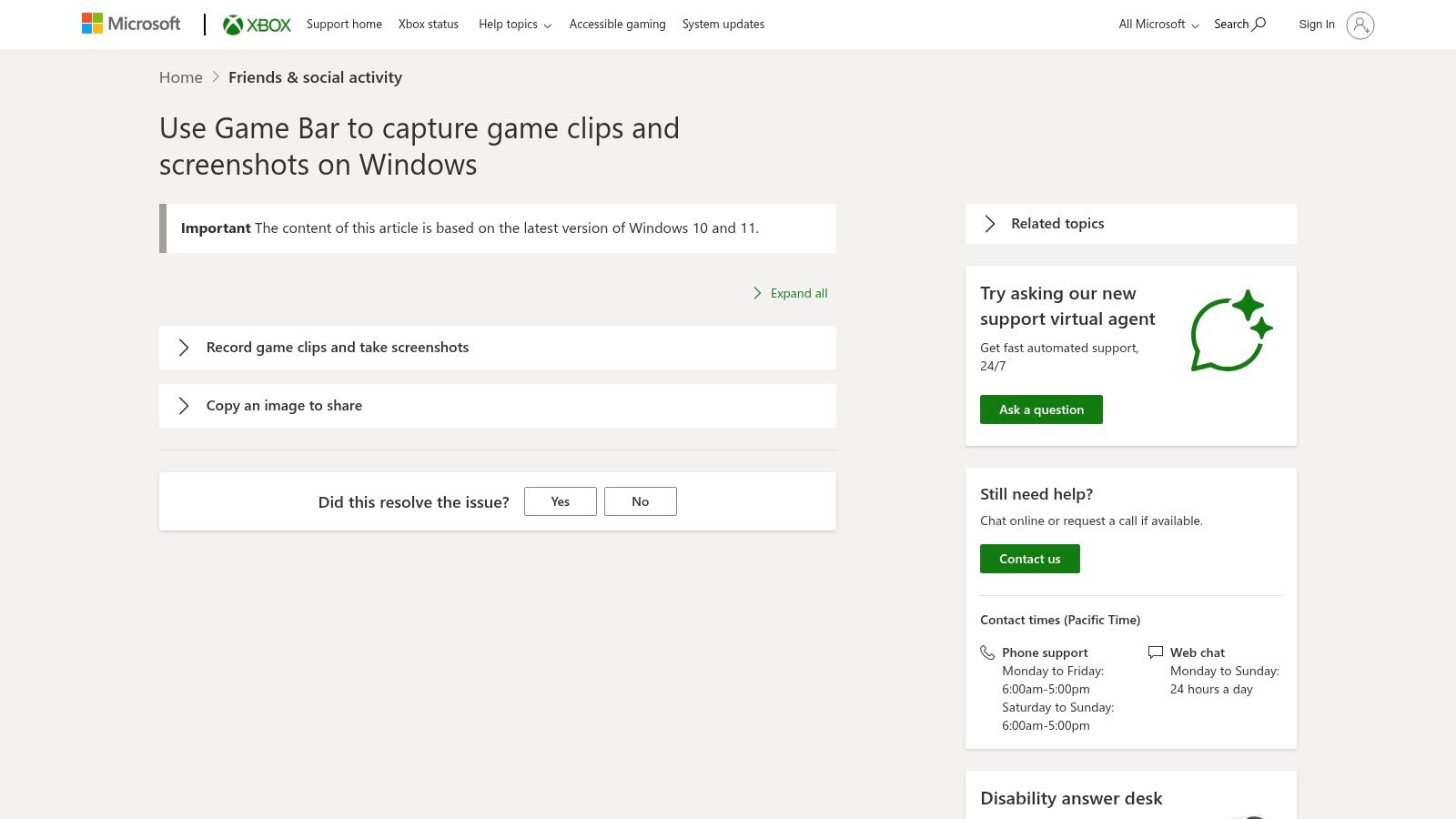Screen dimensions: 1456x819
Task: Expand Copy an image to share
Action: 283,405
